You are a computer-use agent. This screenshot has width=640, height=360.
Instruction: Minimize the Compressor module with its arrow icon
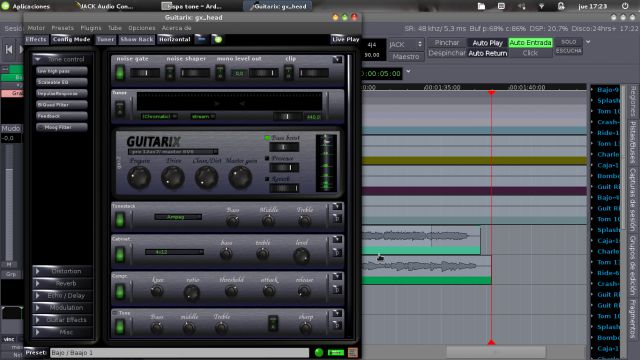[x=337, y=276]
